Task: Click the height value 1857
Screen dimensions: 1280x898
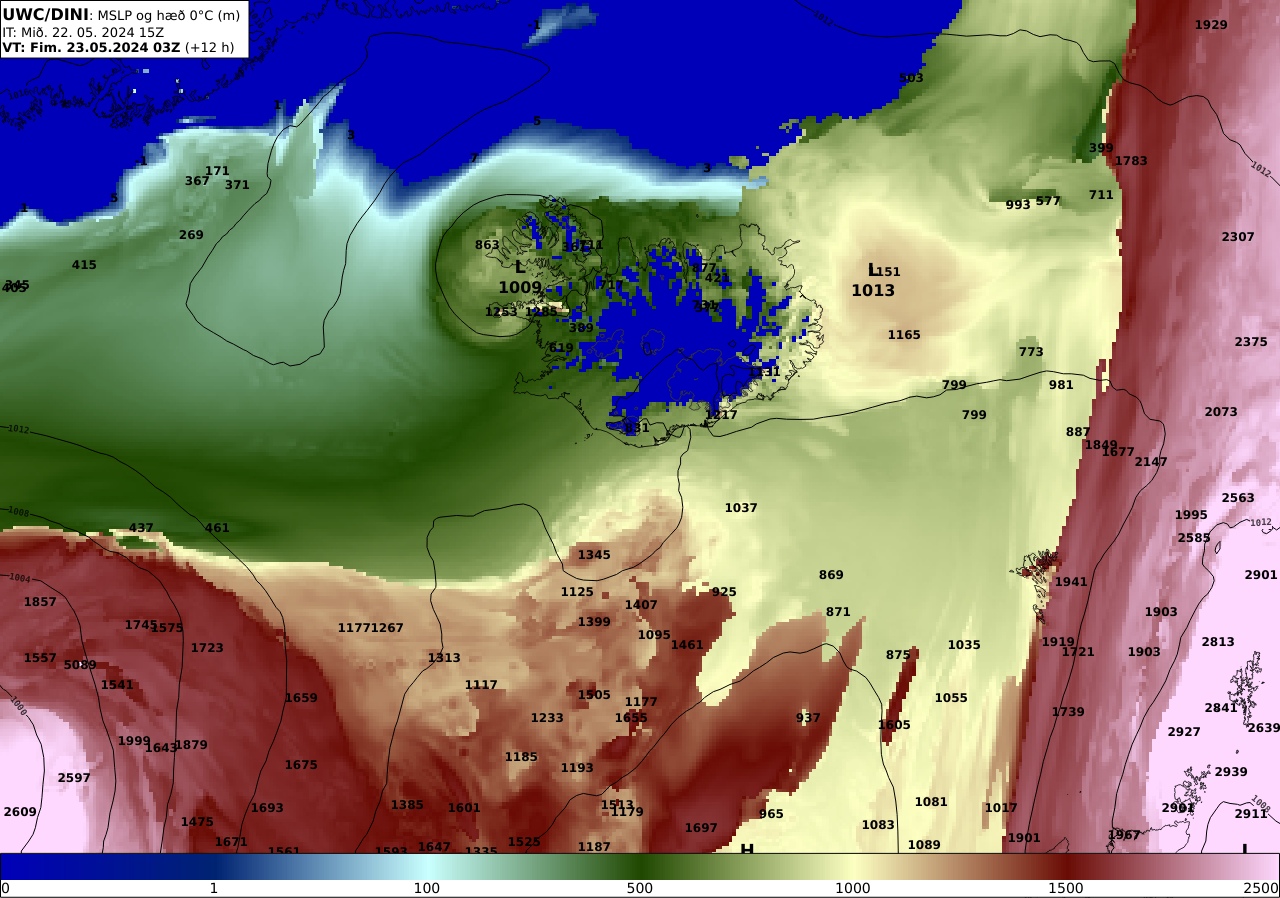Action: (40, 602)
